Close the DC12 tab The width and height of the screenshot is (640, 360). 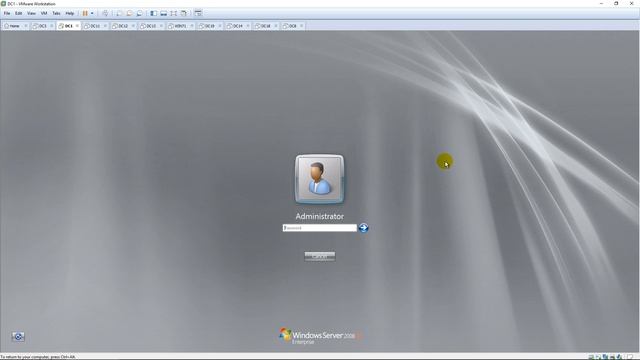[133, 26]
